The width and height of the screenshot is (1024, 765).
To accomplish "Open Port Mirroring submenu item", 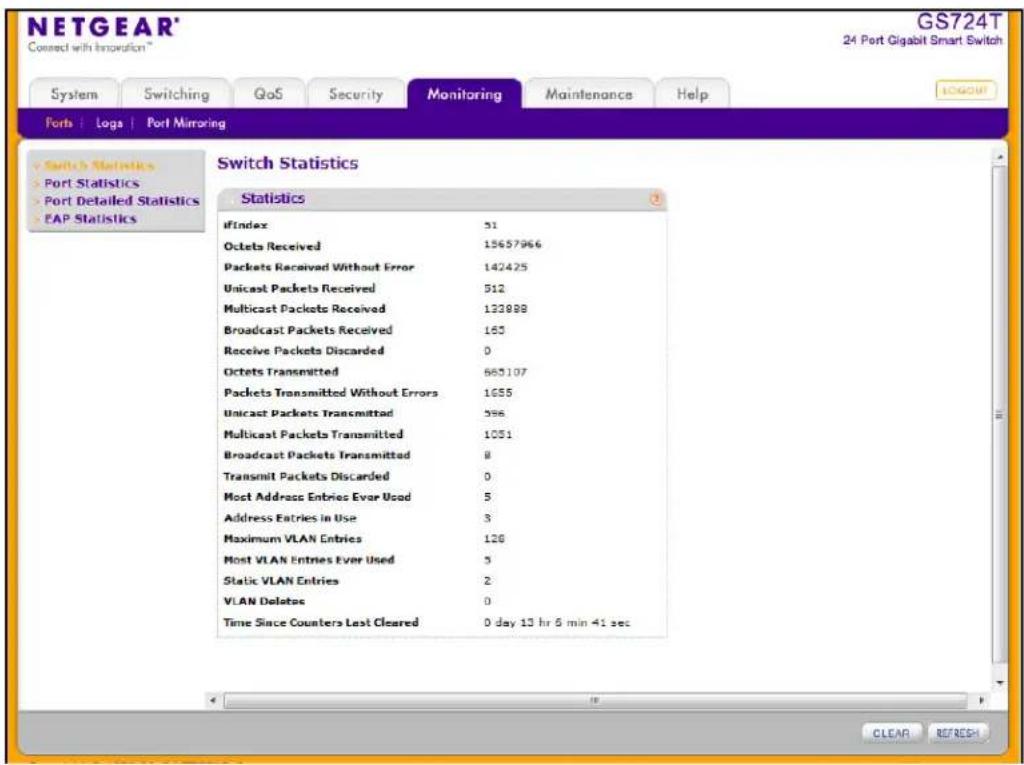I will pyautogui.click(x=186, y=123).
